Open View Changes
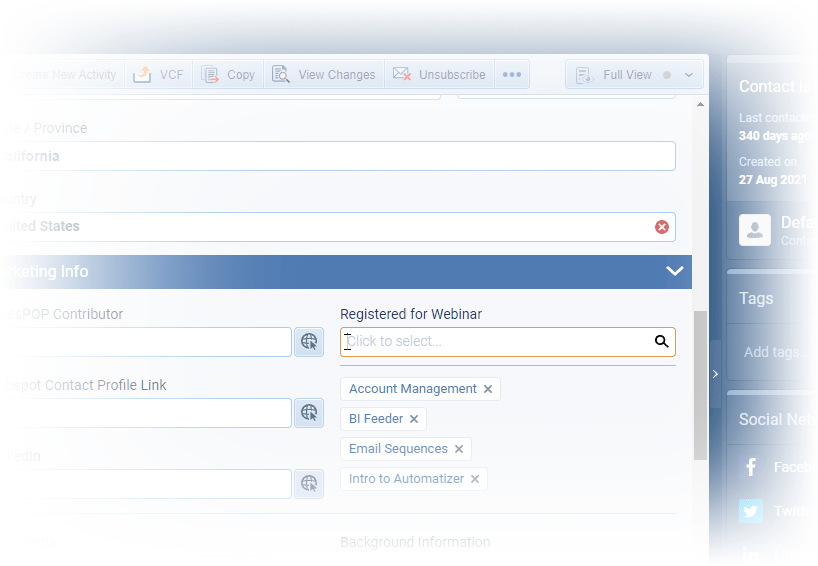The image size is (818, 566). (324, 75)
